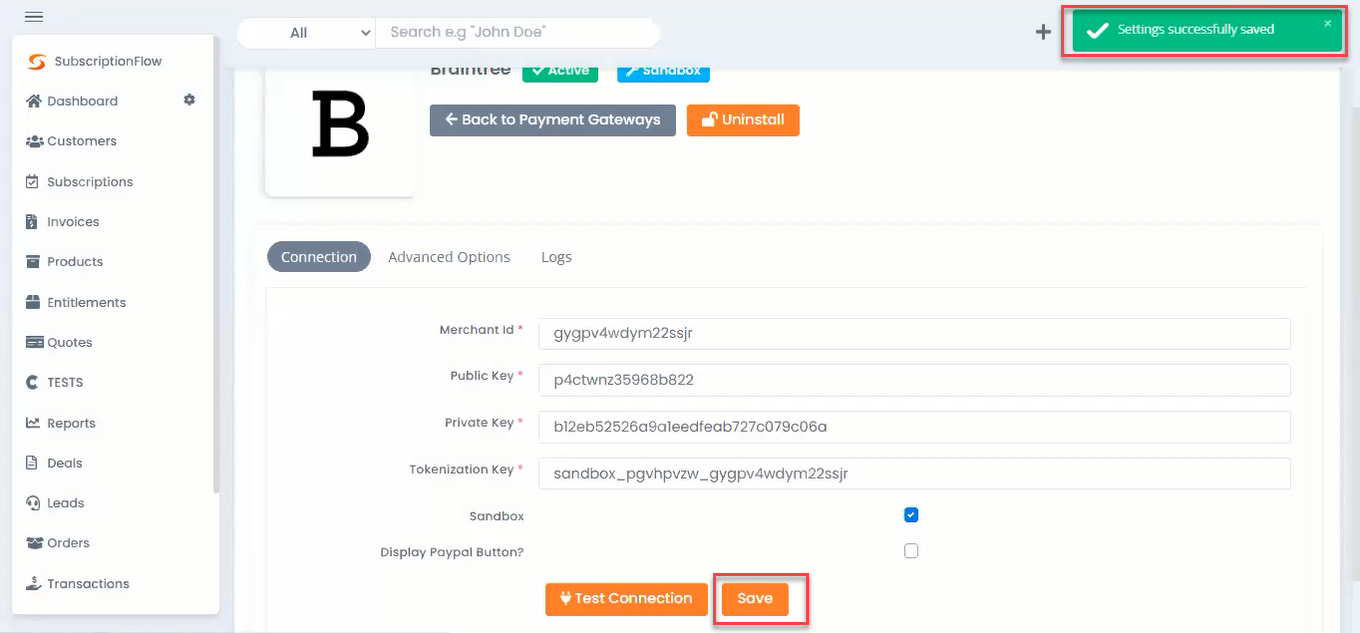
Task: Click the Orders box icon
Action: coord(34,543)
